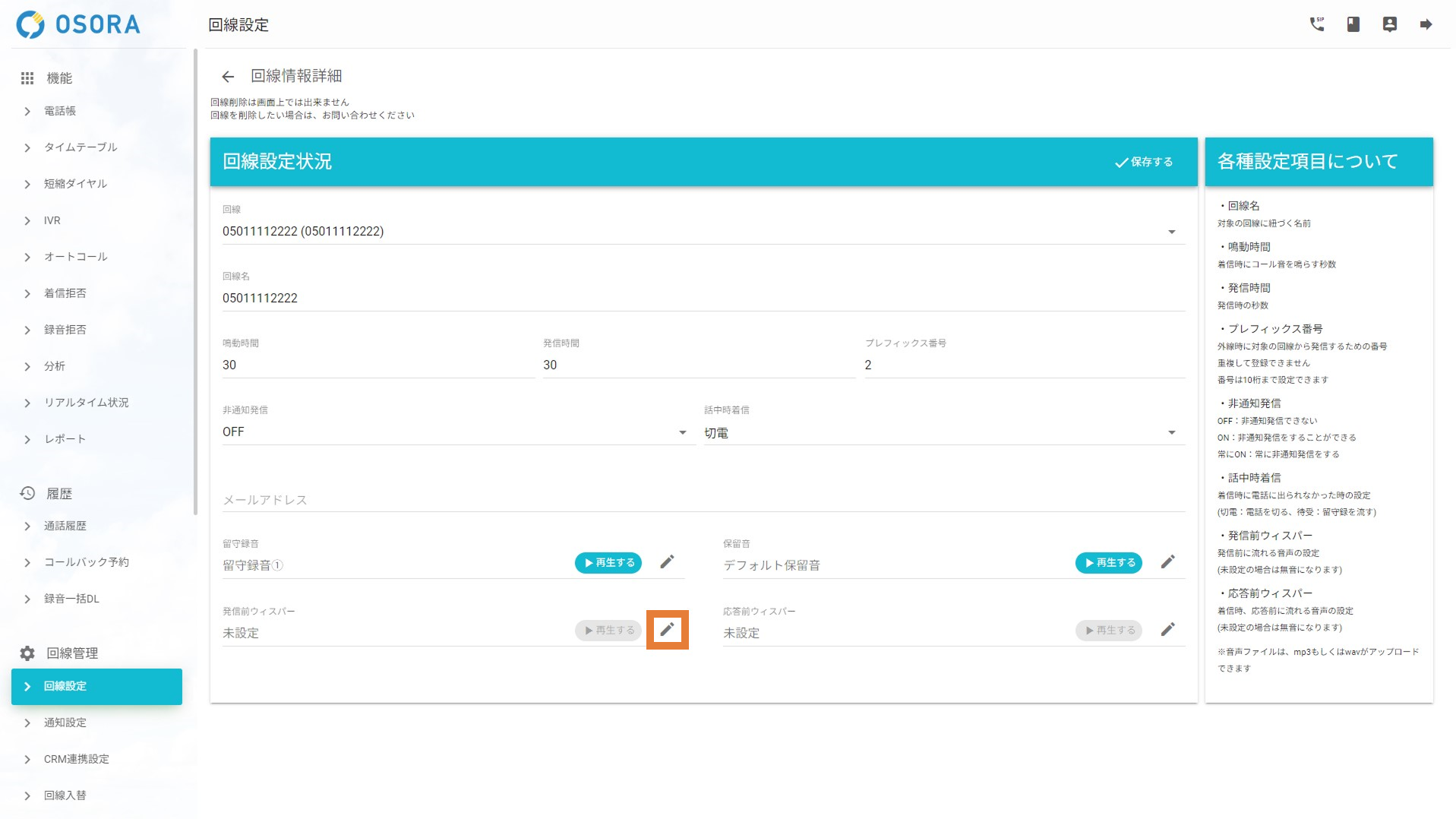Edit the 発信前ウィスパー setting
This screenshot has width=1456, height=819.
click(x=667, y=630)
